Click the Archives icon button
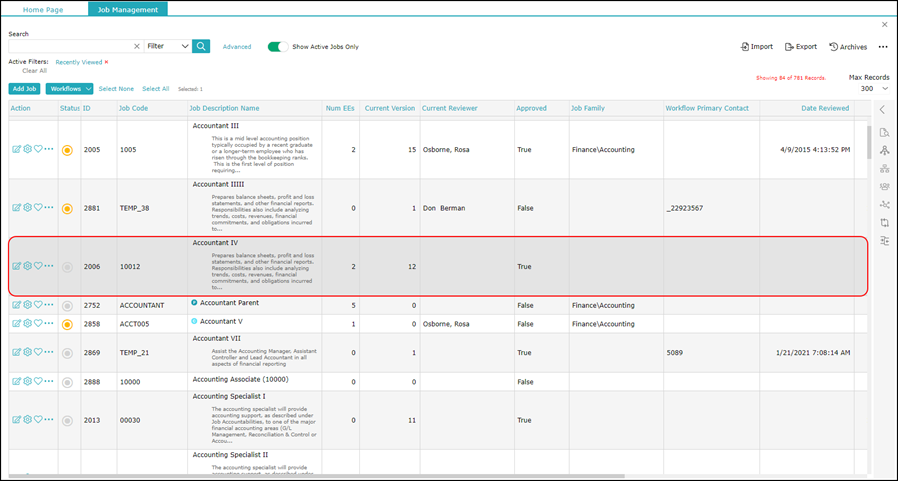Viewport: 899px width, 481px height. pos(848,47)
